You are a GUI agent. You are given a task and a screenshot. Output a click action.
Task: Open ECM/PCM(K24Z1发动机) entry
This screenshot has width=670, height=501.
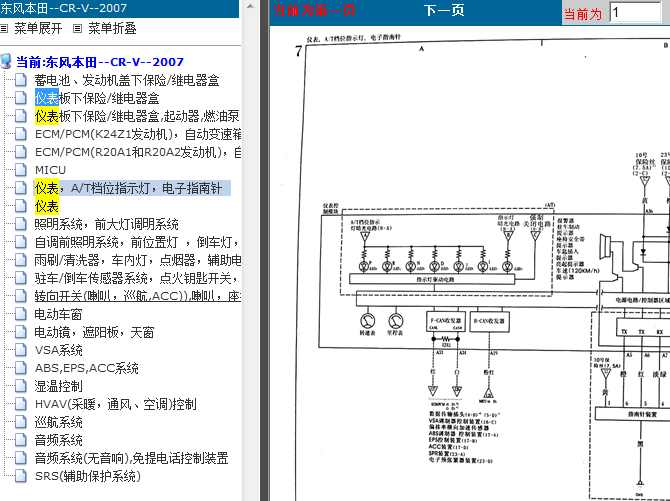138,134
